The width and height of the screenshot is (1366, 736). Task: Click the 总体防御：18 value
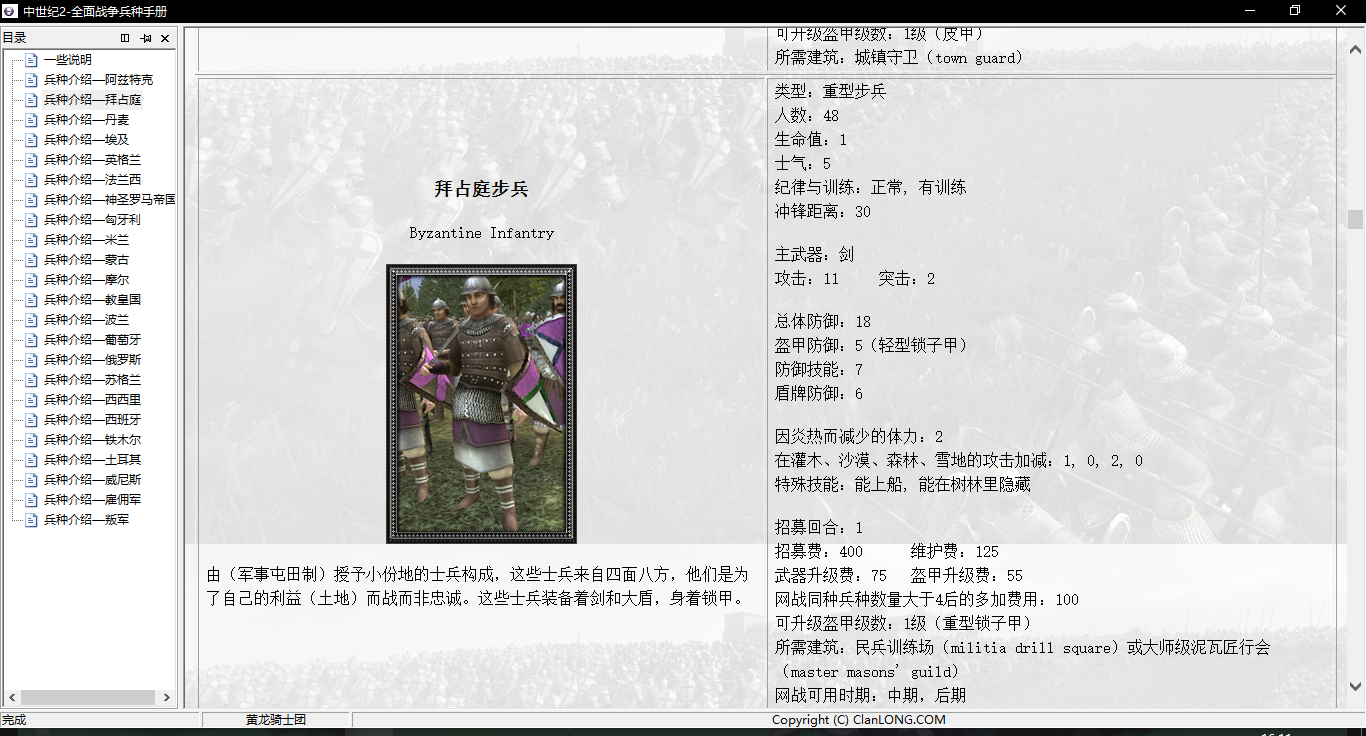823,322
